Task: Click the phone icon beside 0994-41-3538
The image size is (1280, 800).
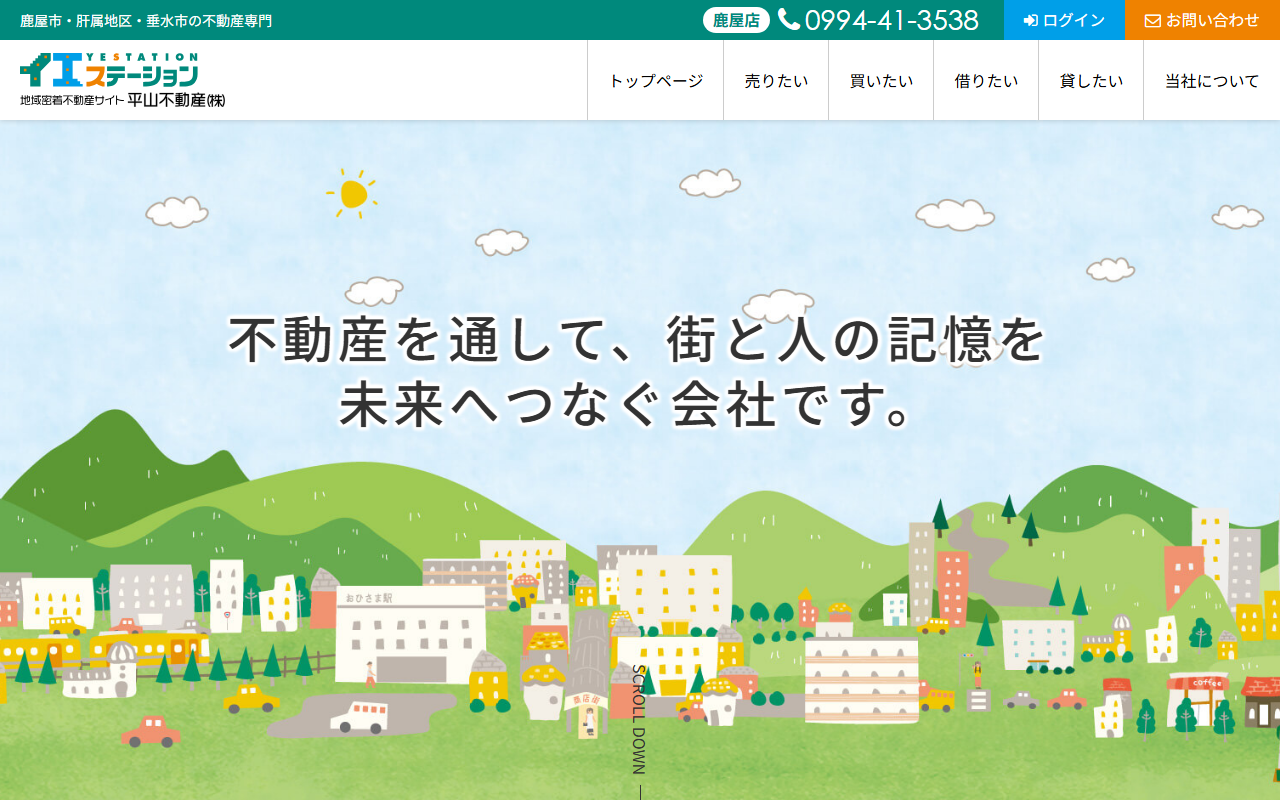Action: [x=789, y=20]
